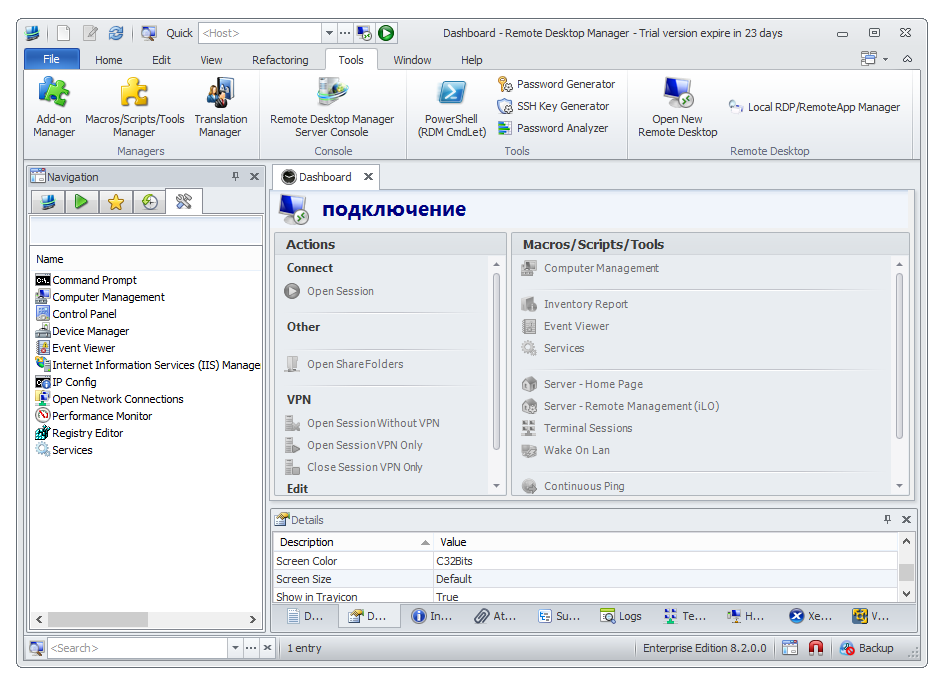Click Open New Remote Desktop
This screenshot has width=943, height=686.
click(x=678, y=108)
